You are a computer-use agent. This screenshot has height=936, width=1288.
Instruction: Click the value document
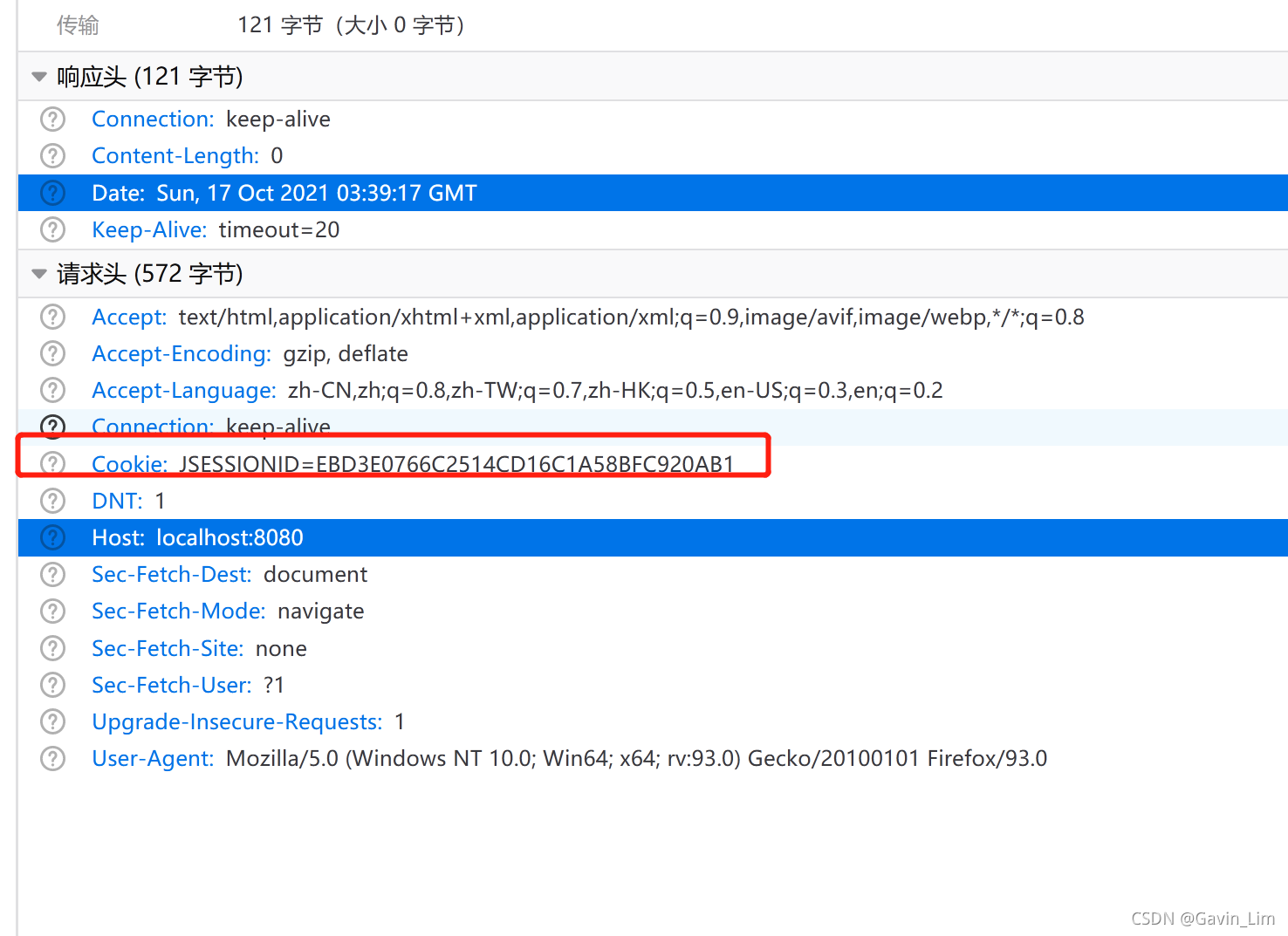[x=316, y=574]
